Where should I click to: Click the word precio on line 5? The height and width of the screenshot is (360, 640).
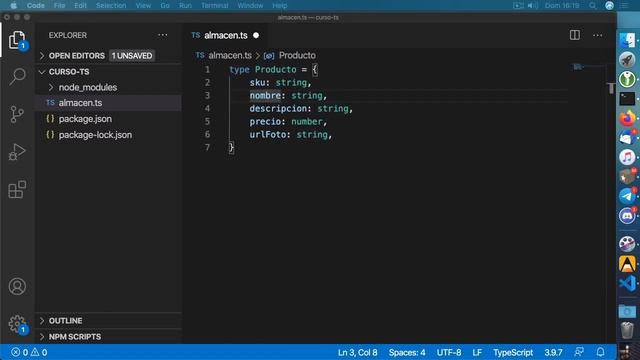point(265,122)
